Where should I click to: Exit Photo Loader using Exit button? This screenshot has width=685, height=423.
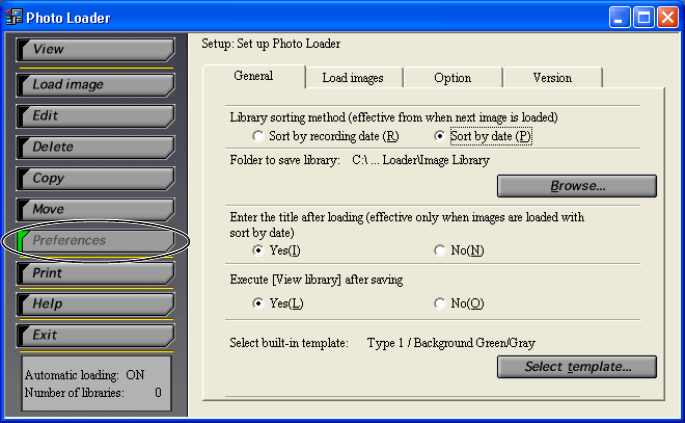click(x=95, y=335)
